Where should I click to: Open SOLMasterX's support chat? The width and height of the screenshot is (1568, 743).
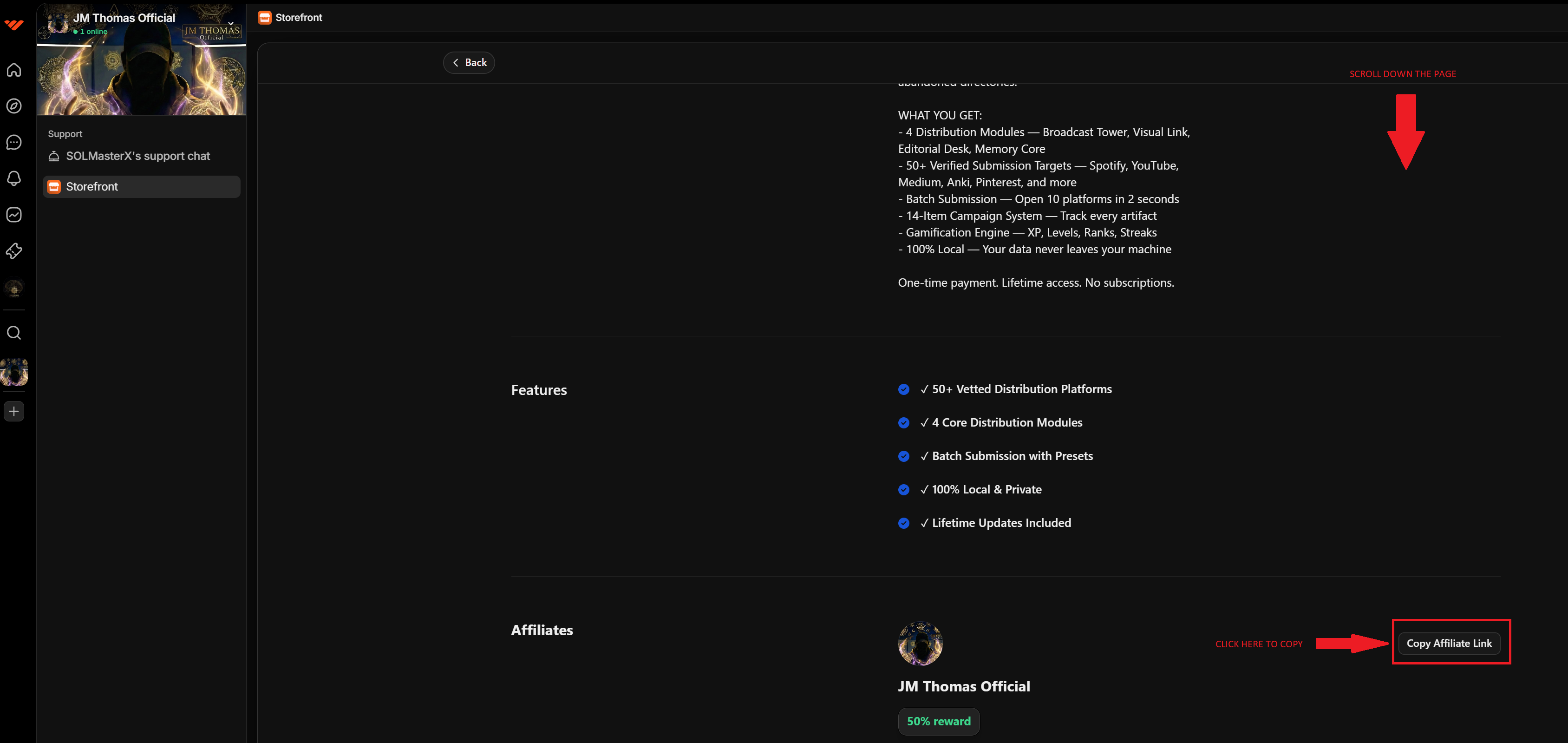[x=137, y=156]
